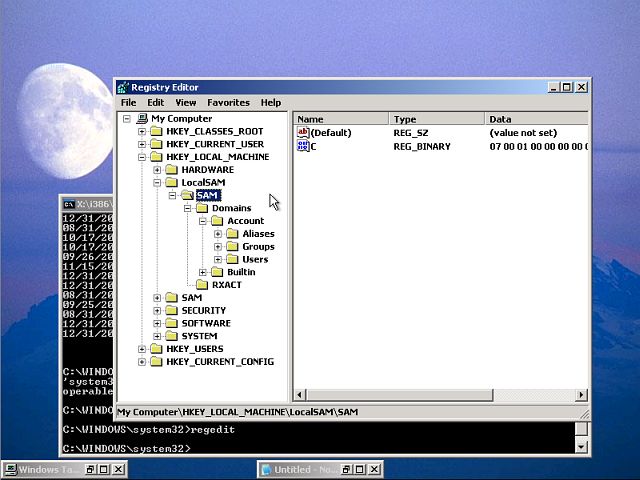Click the HKEY_CURRENT_USER folder icon
The image size is (640, 480).
(156, 144)
